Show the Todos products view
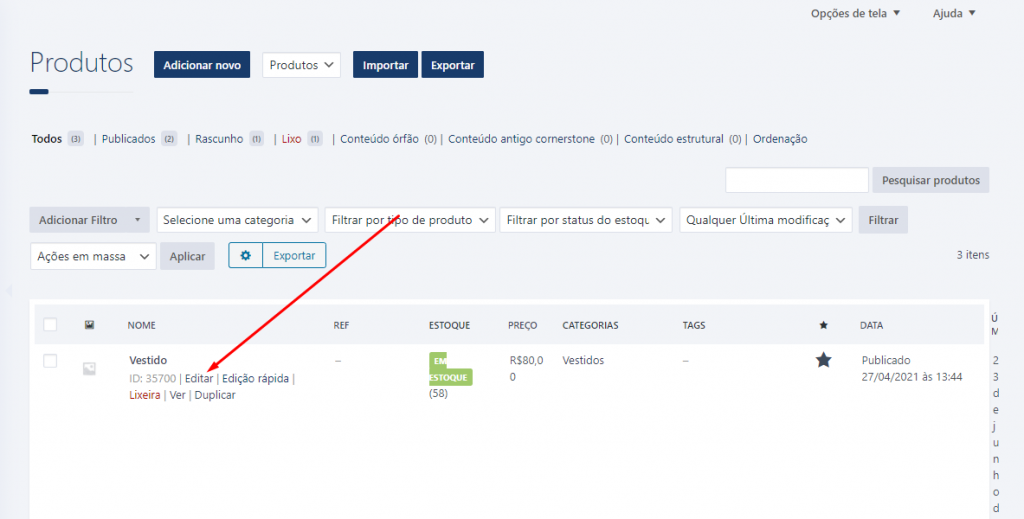Screen dimensions: 1024x519 pos(47,139)
